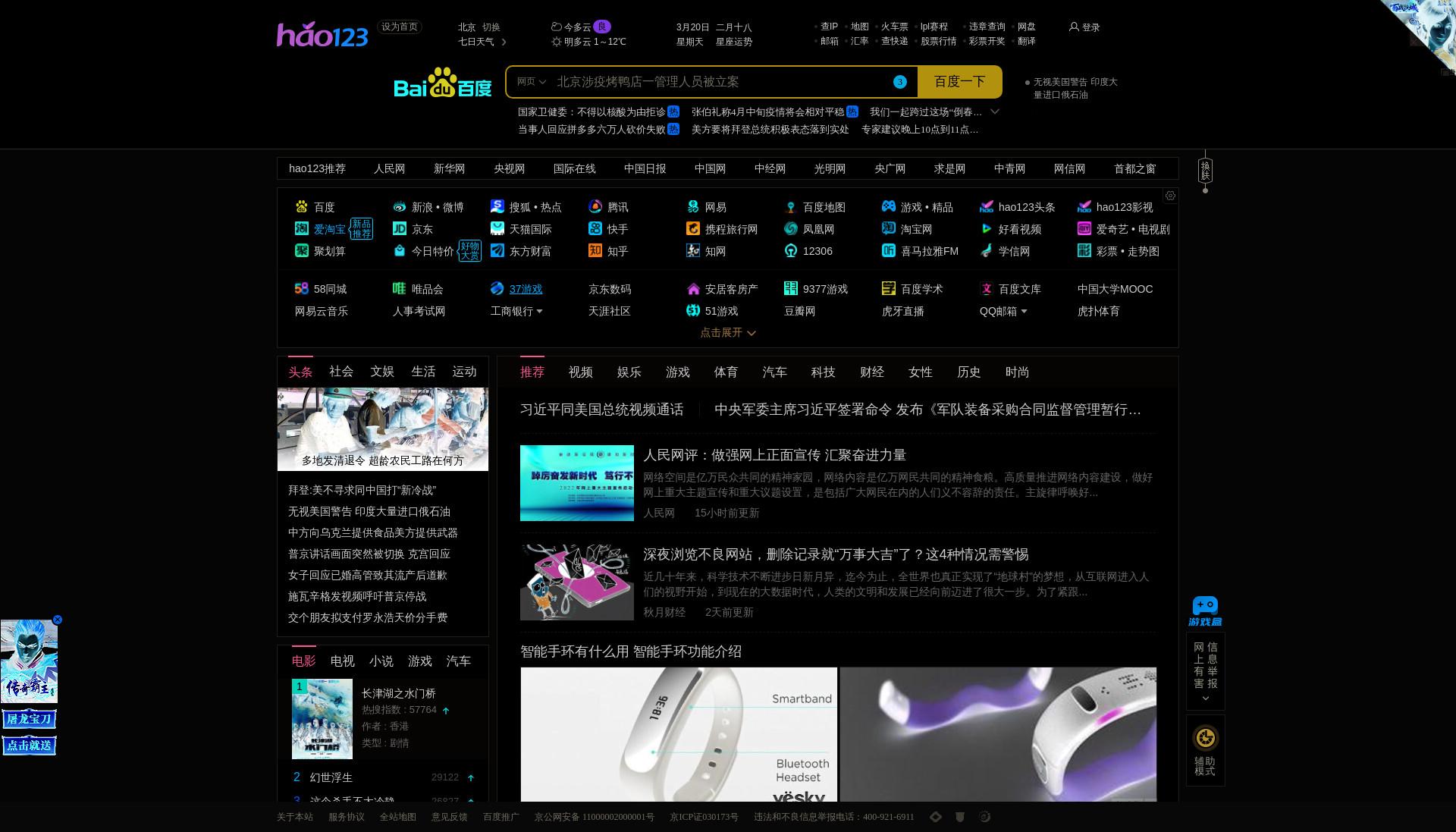Open the 知乎 icon link
This screenshot has height=832, width=1456.
[595, 251]
